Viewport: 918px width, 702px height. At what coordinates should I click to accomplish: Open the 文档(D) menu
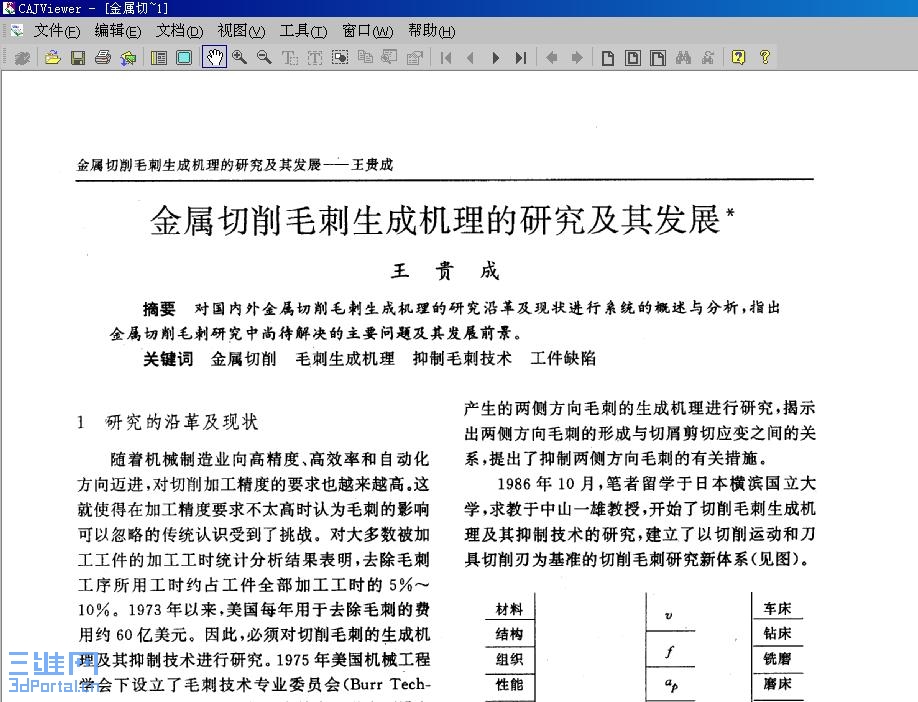coord(179,31)
